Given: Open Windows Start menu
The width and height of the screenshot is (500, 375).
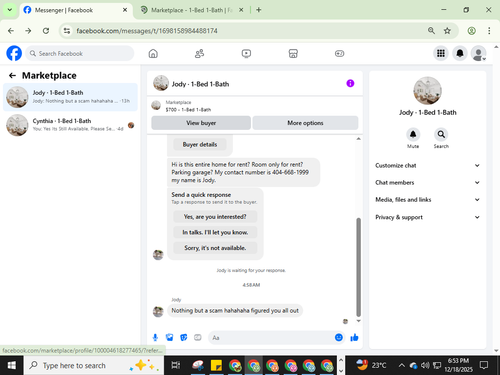Looking at the screenshot, I should (12, 366).
